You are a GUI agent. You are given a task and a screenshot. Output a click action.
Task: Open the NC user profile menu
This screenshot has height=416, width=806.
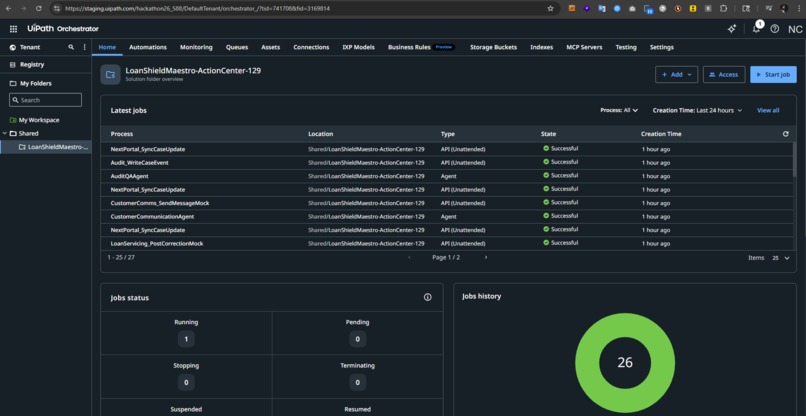pos(795,29)
